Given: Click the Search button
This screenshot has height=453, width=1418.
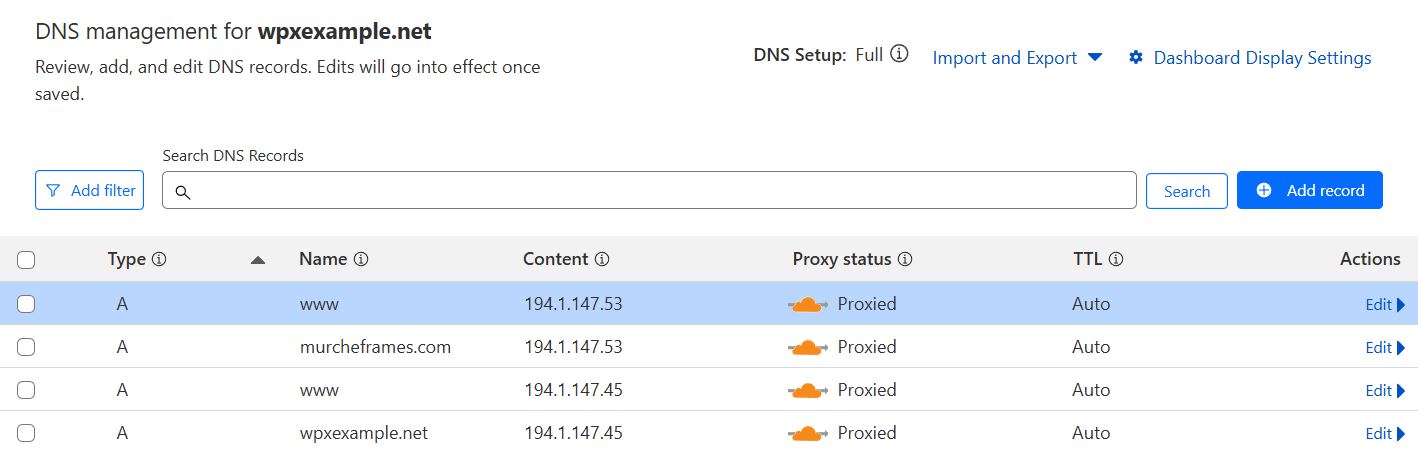Looking at the screenshot, I should pos(1187,191).
